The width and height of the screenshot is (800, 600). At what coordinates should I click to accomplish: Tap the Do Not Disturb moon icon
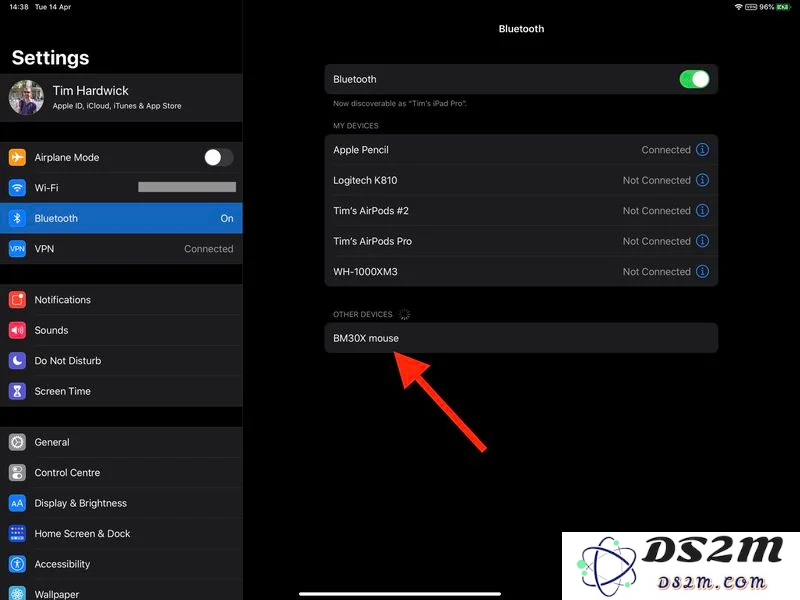tap(17, 361)
